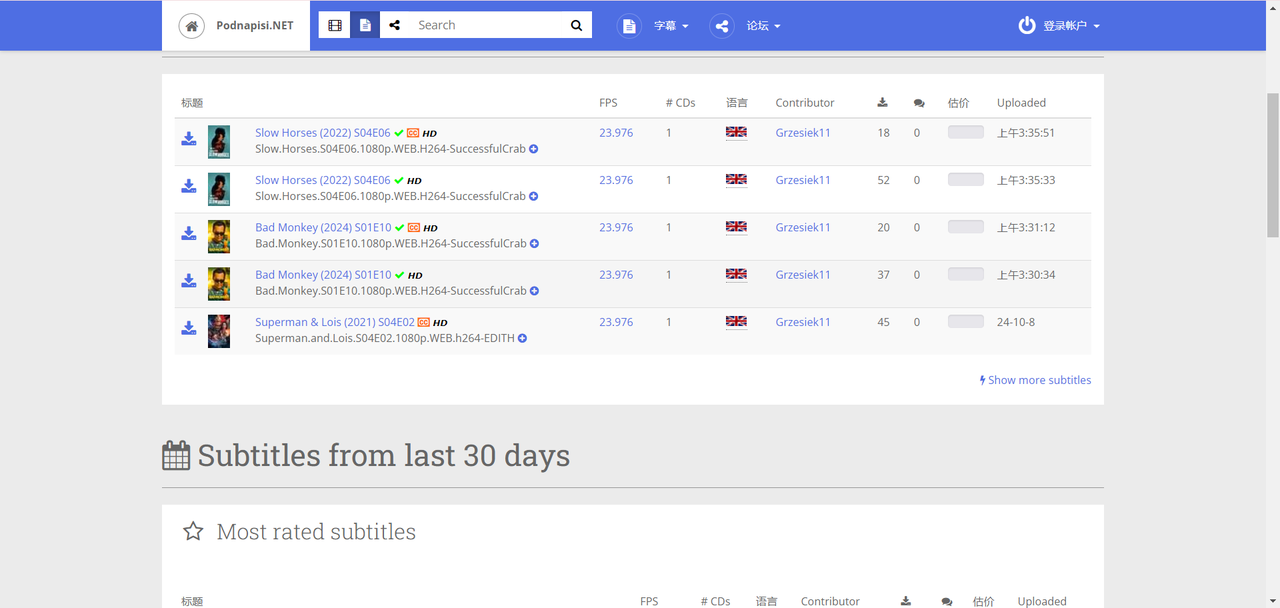The image size is (1280, 608).
Task: Click the CC icon on Slow Horses 上午3:35:51 row
Action: (413, 133)
